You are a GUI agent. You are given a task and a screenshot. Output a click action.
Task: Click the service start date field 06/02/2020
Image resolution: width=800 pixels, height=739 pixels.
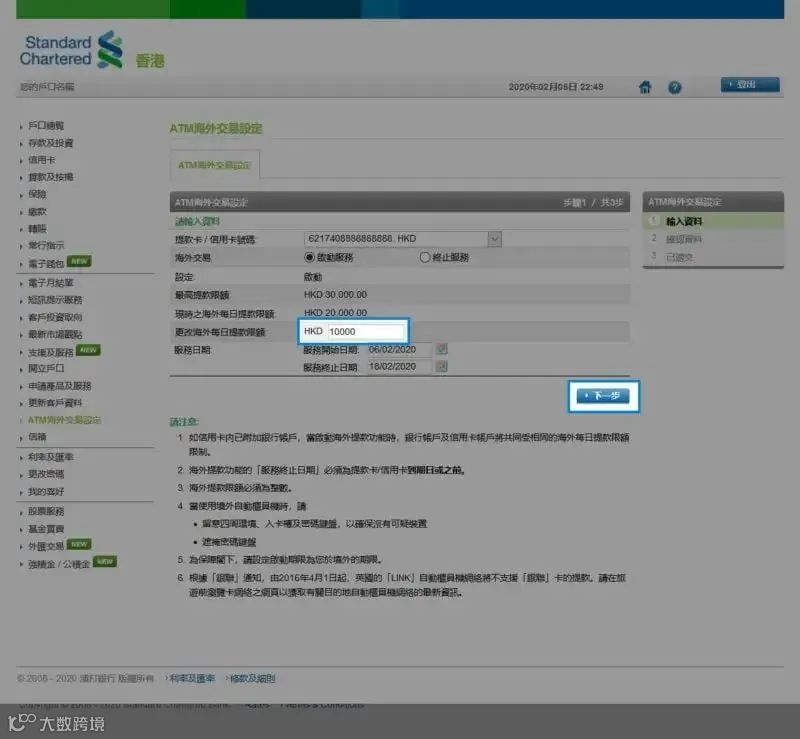(399, 350)
